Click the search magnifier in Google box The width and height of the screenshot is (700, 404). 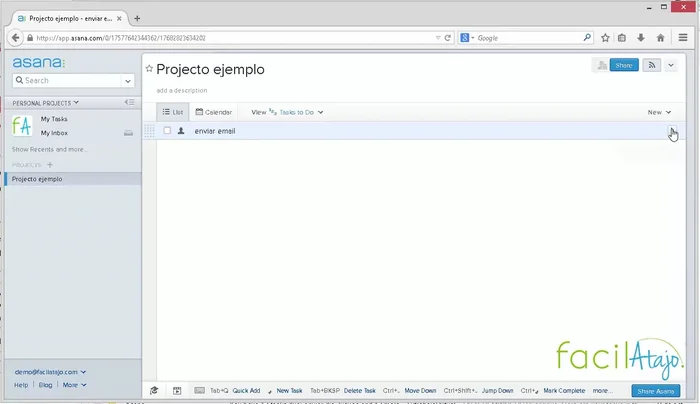(587, 38)
